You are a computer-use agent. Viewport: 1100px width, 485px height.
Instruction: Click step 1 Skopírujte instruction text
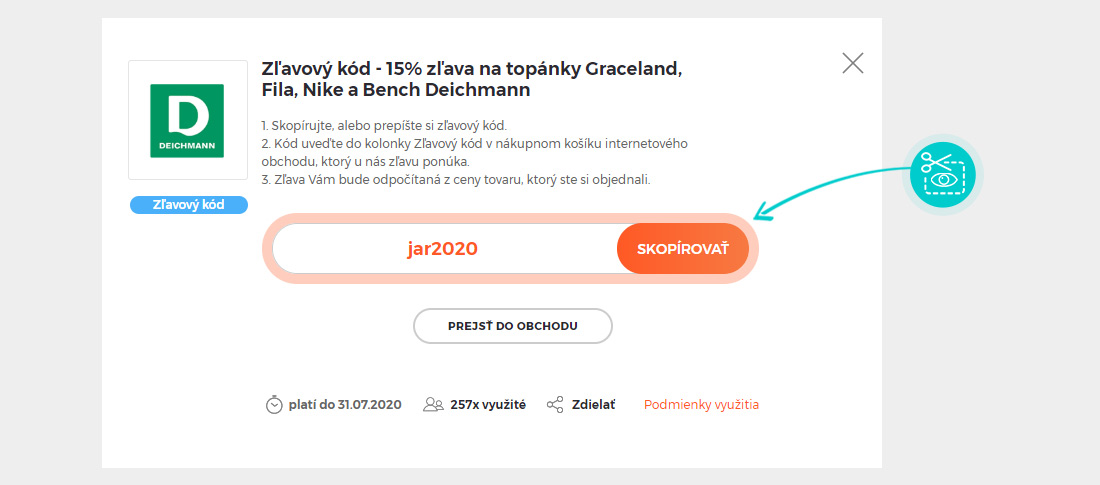coord(384,126)
